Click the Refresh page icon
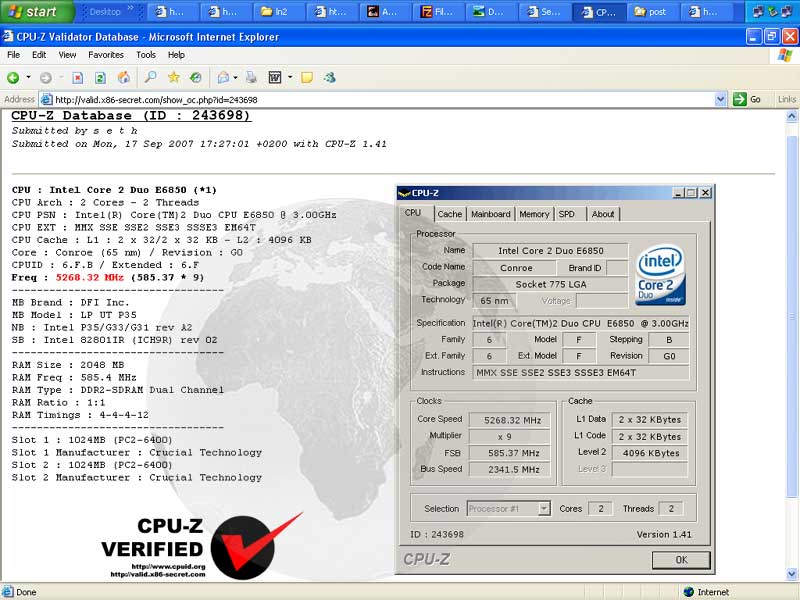 tap(101, 78)
